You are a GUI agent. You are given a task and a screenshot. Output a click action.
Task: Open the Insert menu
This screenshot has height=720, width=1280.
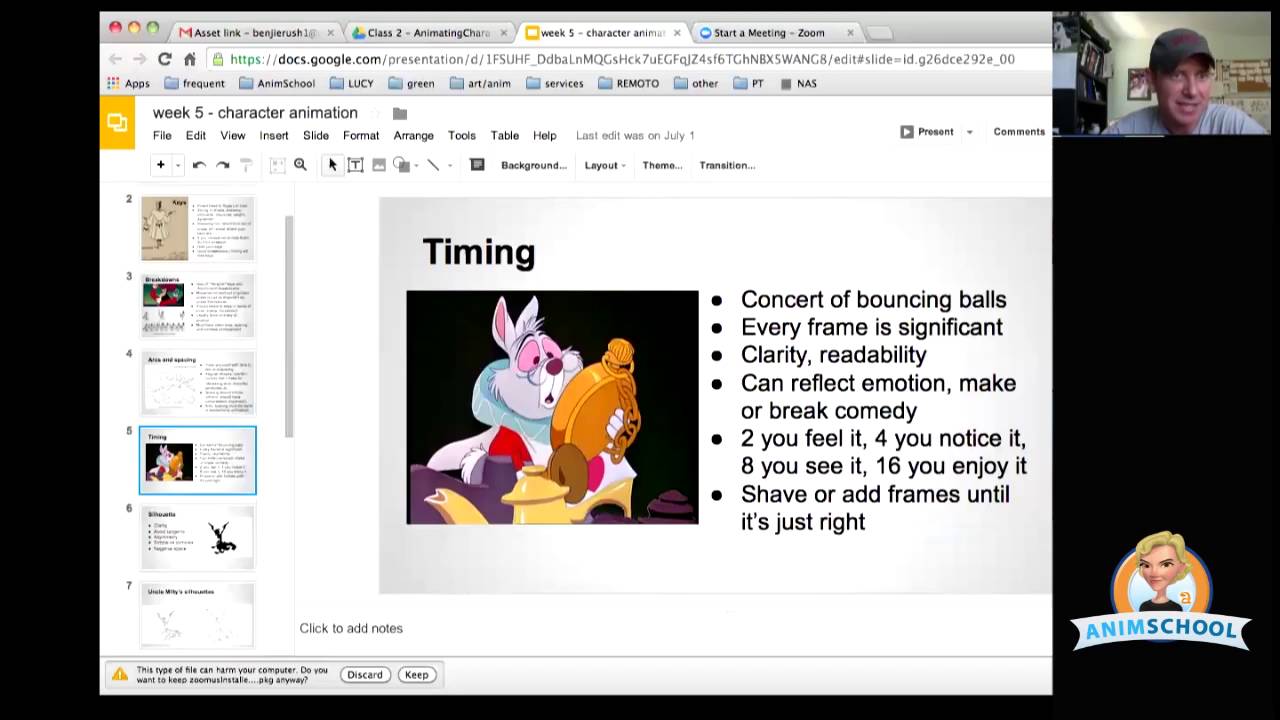click(274, 135)
